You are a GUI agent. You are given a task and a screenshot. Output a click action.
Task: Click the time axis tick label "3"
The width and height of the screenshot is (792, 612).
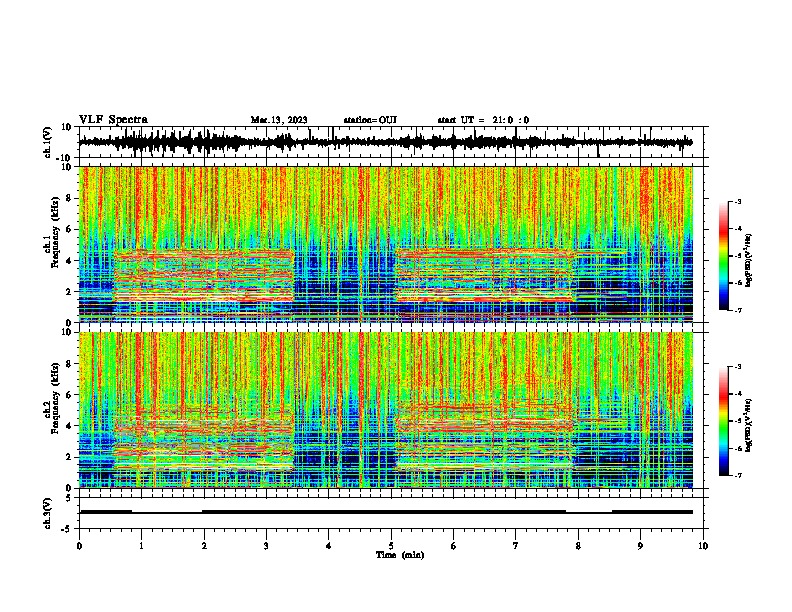266,546
